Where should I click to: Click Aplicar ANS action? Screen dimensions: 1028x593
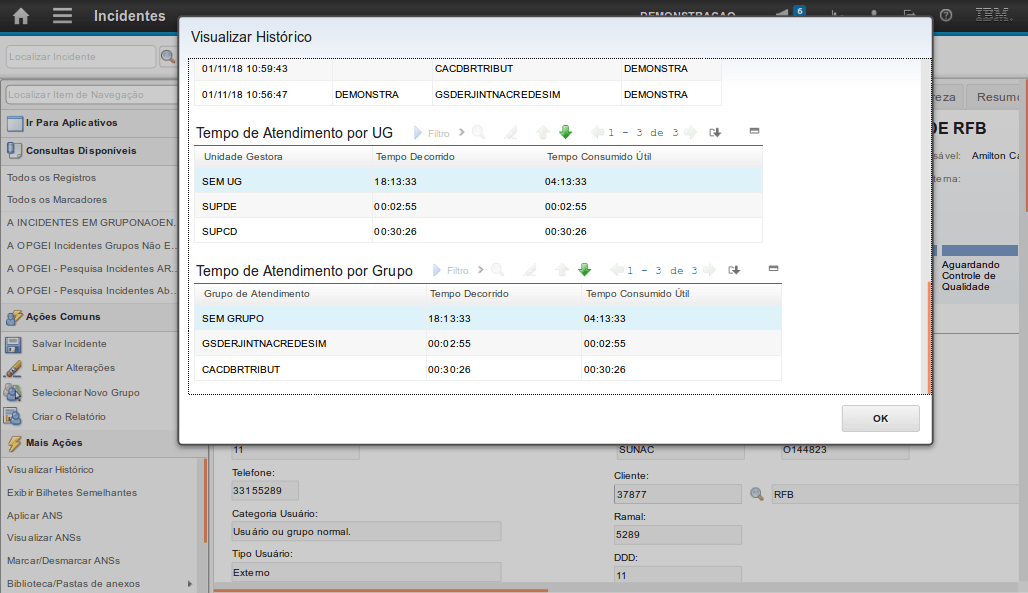click(x=34, y=516)
